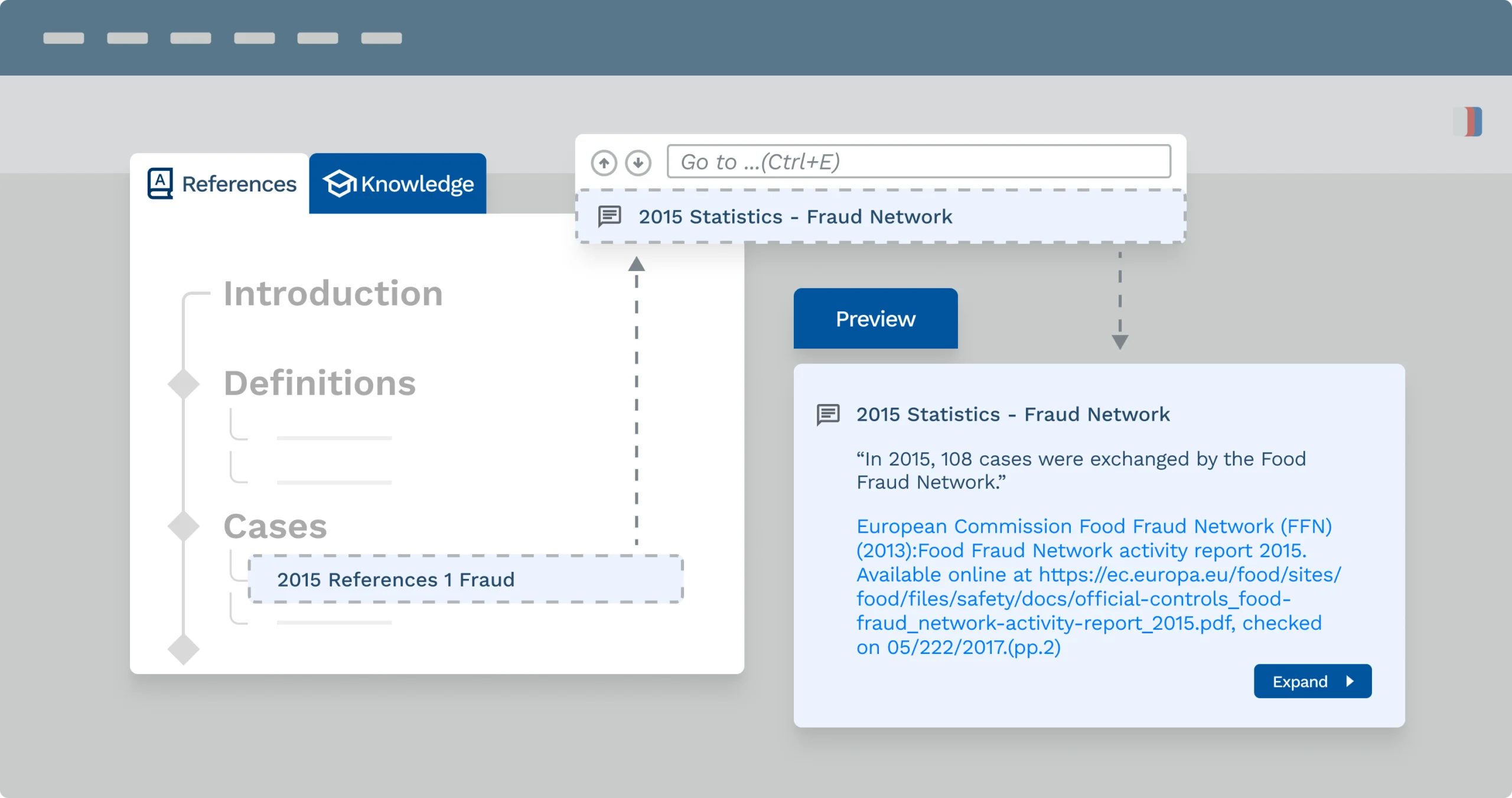Click the red-blue app icon top right
Viewport: 1512px width, 798px height.
[x=1469, y=122]
